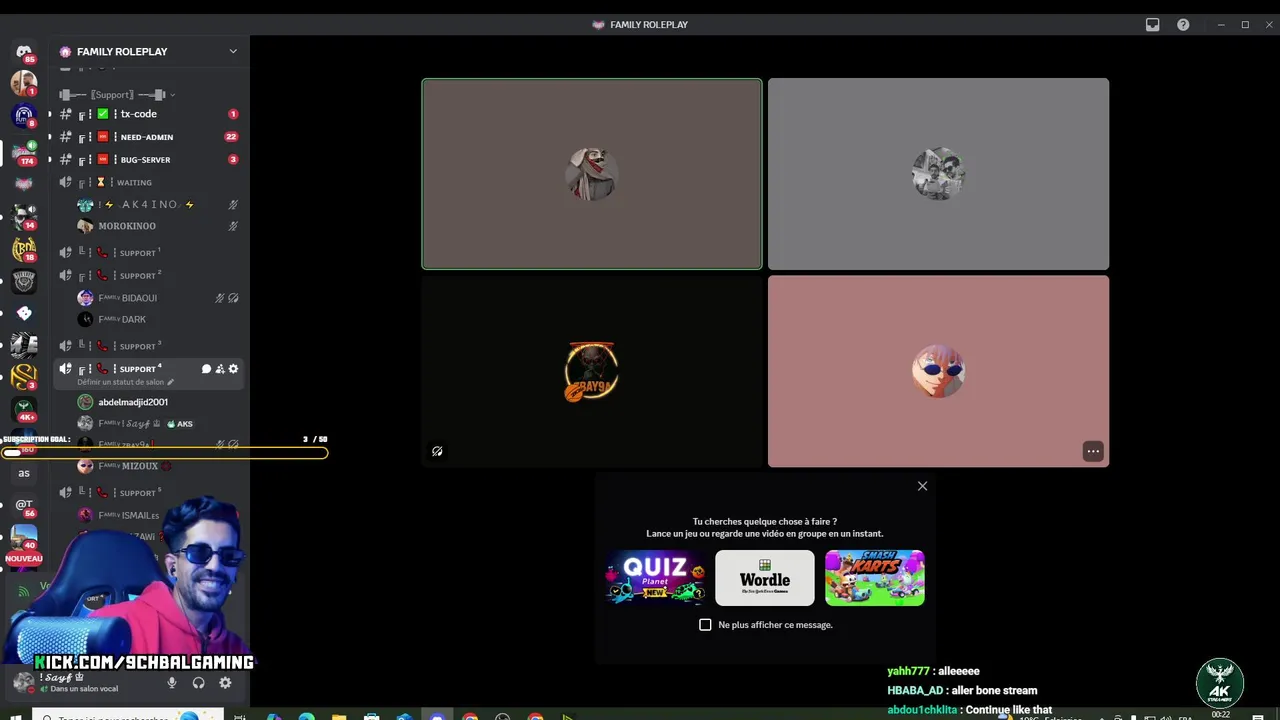Click the gray top-right participant tile

click(938, 174)
